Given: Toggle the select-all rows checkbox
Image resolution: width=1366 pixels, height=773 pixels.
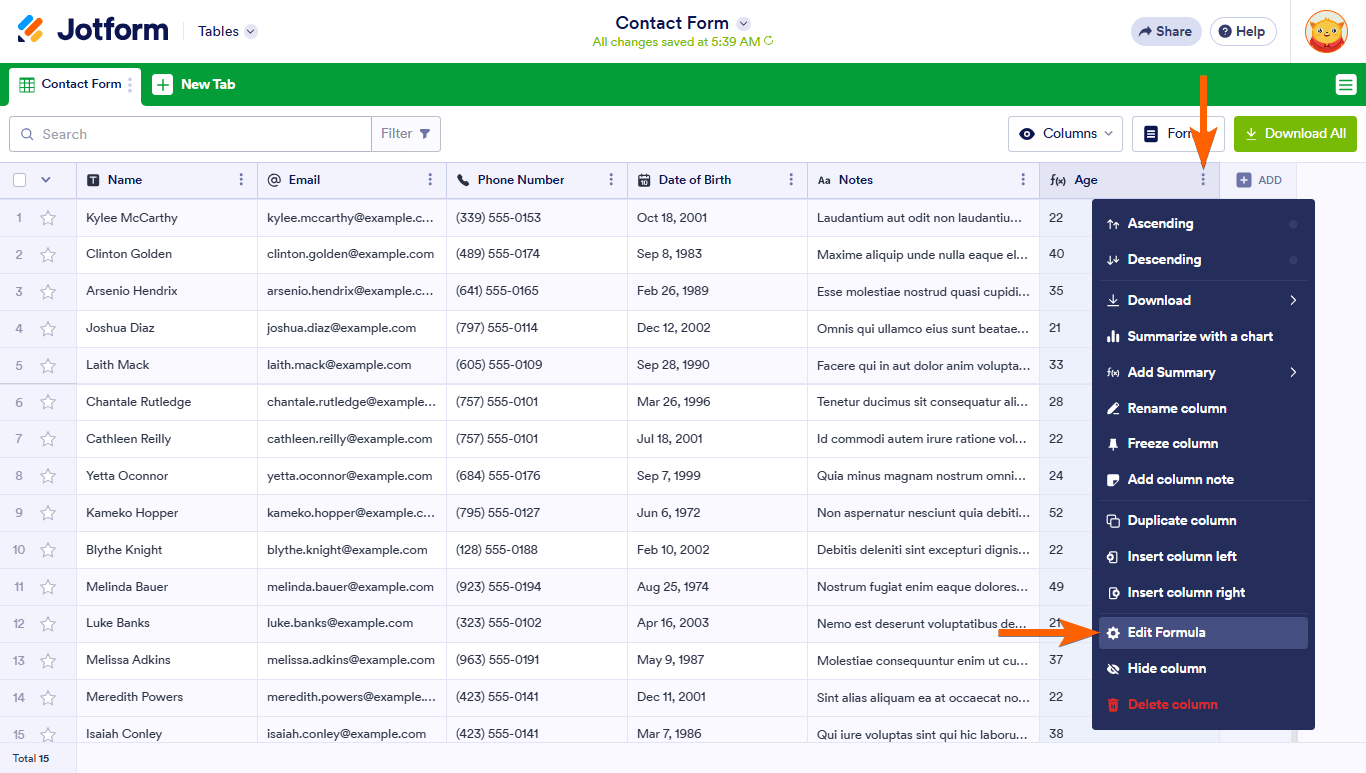Looking at the screenshot, I should [20, 180].
